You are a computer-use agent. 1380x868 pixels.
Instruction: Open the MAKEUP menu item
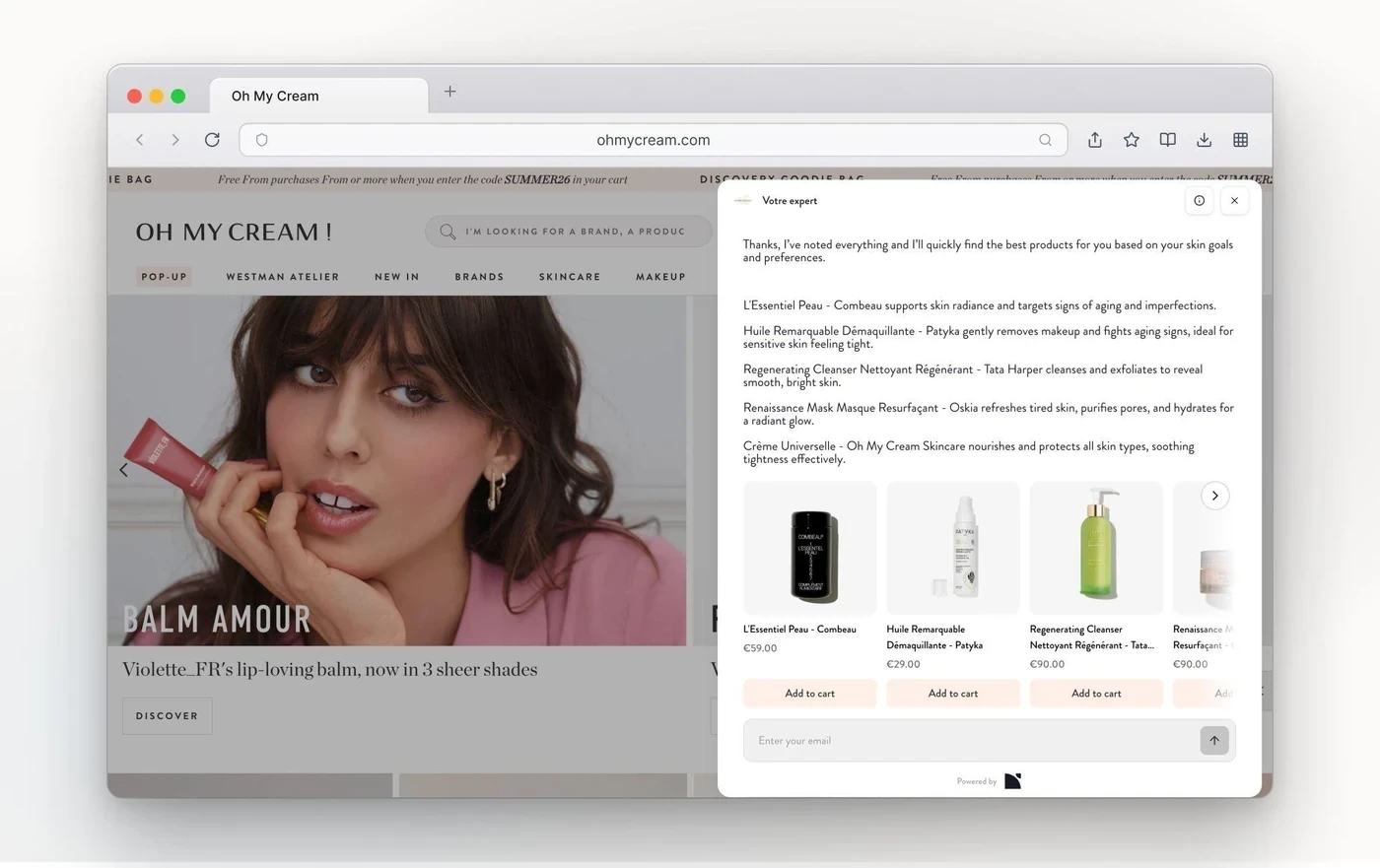[x=660, y=277]
